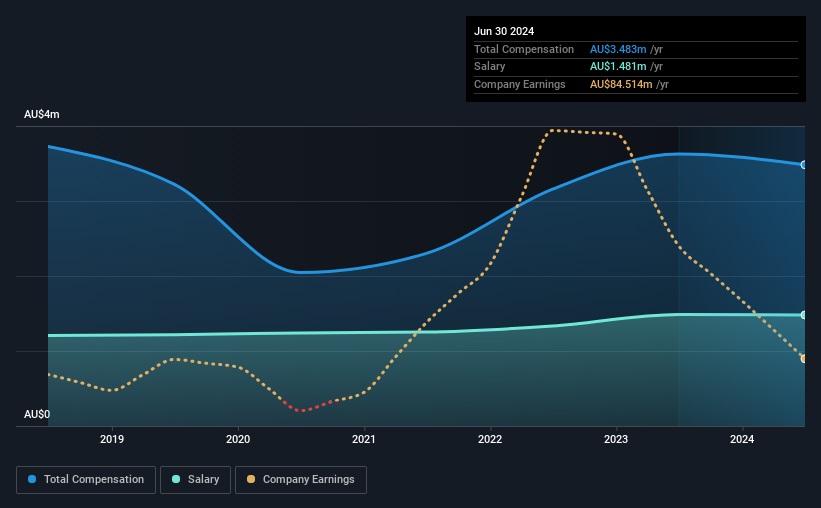Screen dimensions: 821x508
Task: Click the Jun 30 2024 tooltip date
Action: click(x=504, y=31)
